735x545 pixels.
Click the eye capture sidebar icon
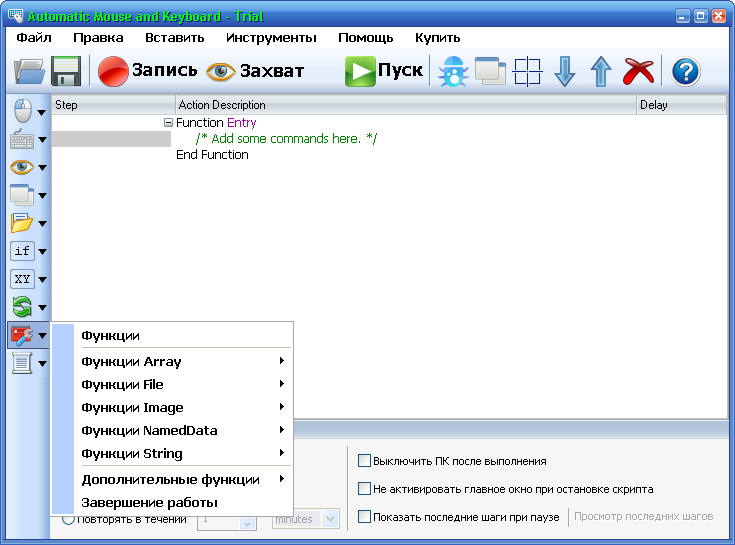pyautogui.click(x=22, y=167)
